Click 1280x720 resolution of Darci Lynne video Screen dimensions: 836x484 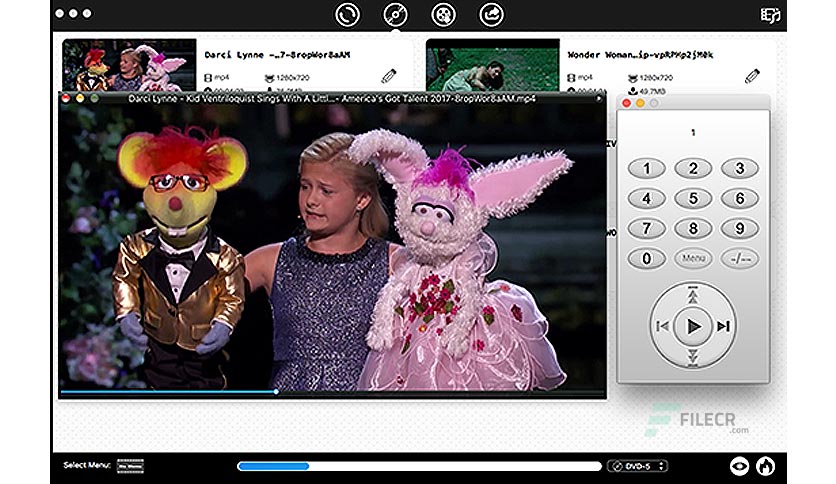pyautogui.click(x=293, y=78)
